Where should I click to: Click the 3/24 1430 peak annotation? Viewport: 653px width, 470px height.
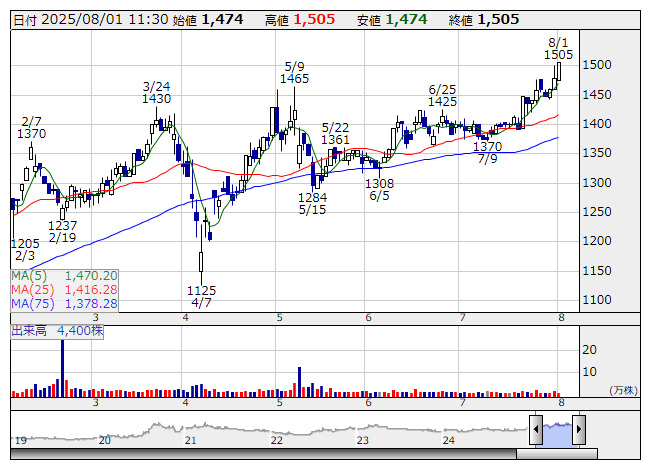tap(157, 93)
